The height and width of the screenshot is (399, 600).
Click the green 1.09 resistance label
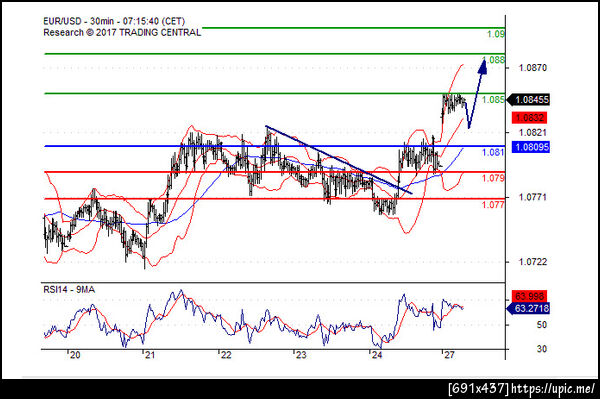[496, 34]
